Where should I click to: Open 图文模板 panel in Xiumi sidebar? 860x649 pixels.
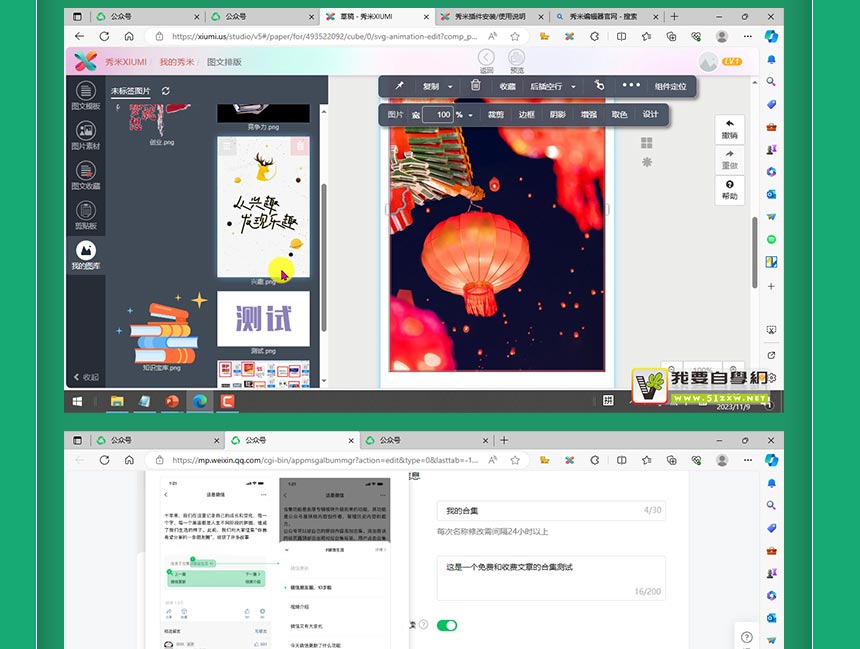[x=86, y=95]
